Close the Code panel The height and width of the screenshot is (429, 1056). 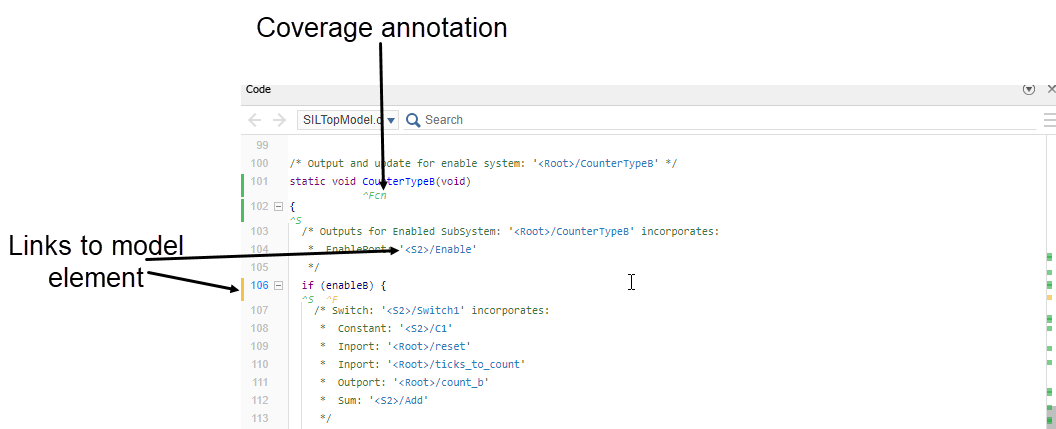(1050, 89)
